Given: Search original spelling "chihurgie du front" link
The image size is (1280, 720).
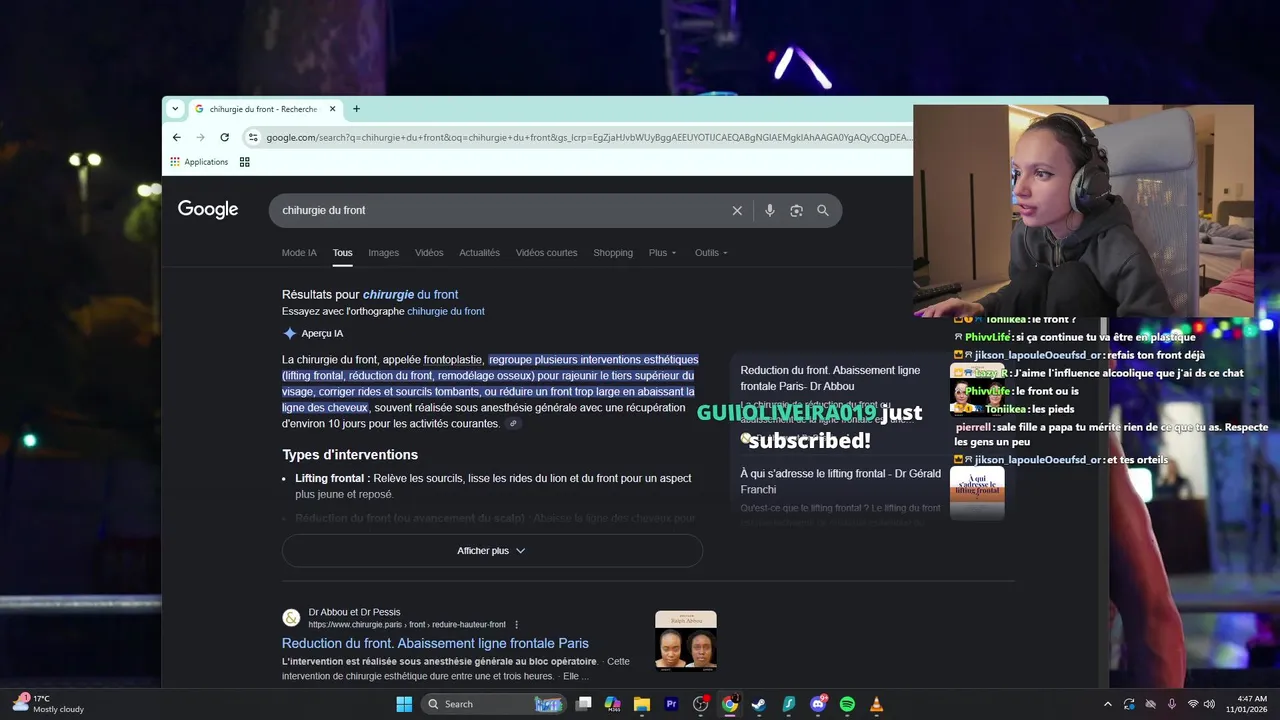Looking at the screenshot, I should [x=445, y=311].
